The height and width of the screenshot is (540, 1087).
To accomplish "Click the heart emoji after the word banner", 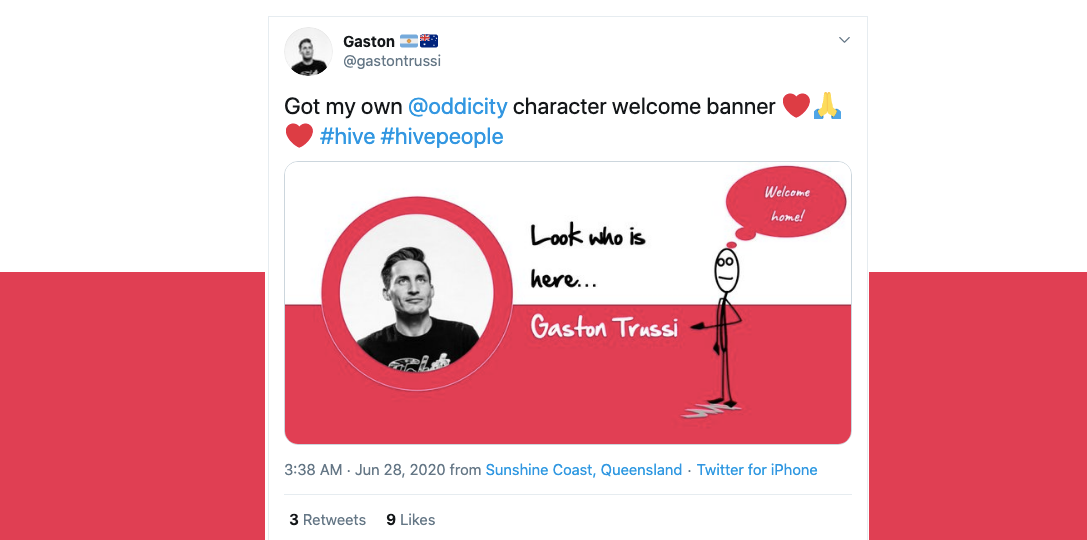I will (x=796, y=105).
